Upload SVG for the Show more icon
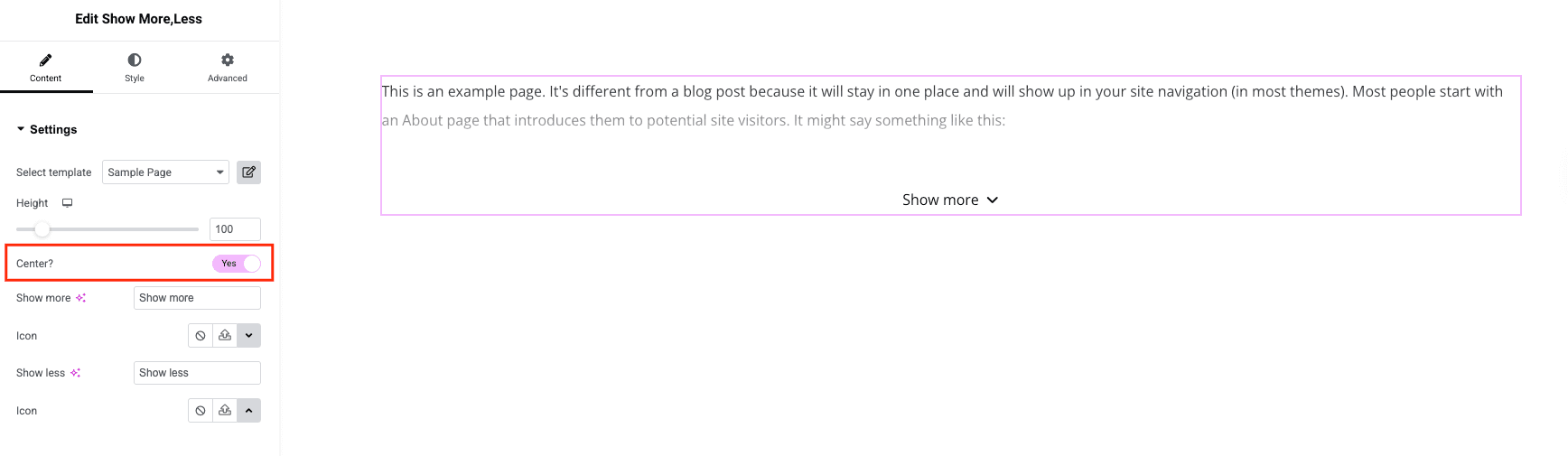This screenshot has height=456, width=1568. 225,336
